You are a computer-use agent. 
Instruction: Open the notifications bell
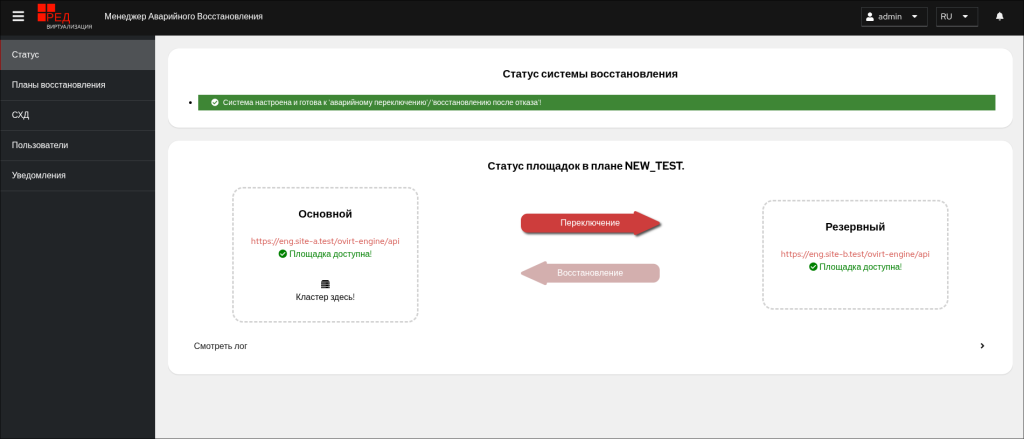point(999,17)
